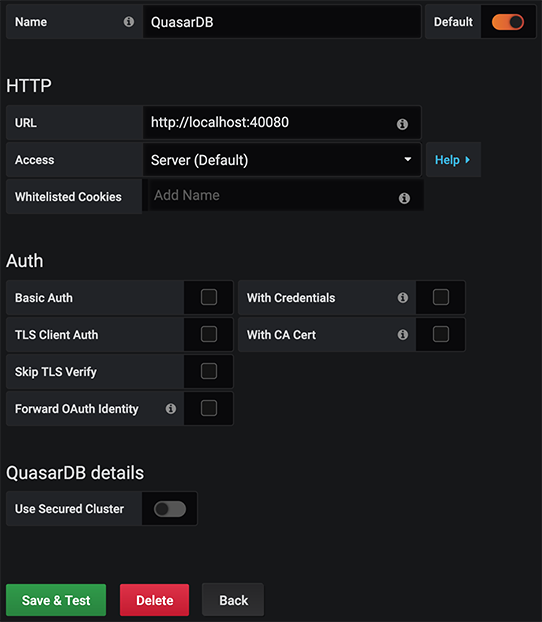Click the Save & Test button
The width and height of the screenshot is (542, 622).
coord(56,600)
